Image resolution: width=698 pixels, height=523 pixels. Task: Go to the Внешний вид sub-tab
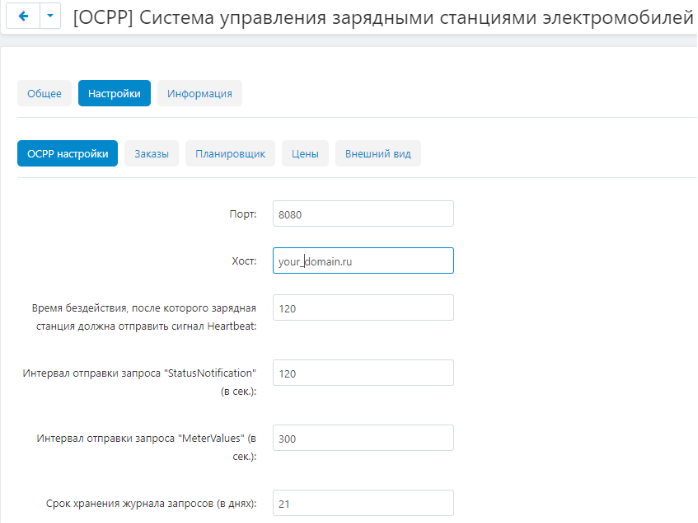[x=378, y=154]
